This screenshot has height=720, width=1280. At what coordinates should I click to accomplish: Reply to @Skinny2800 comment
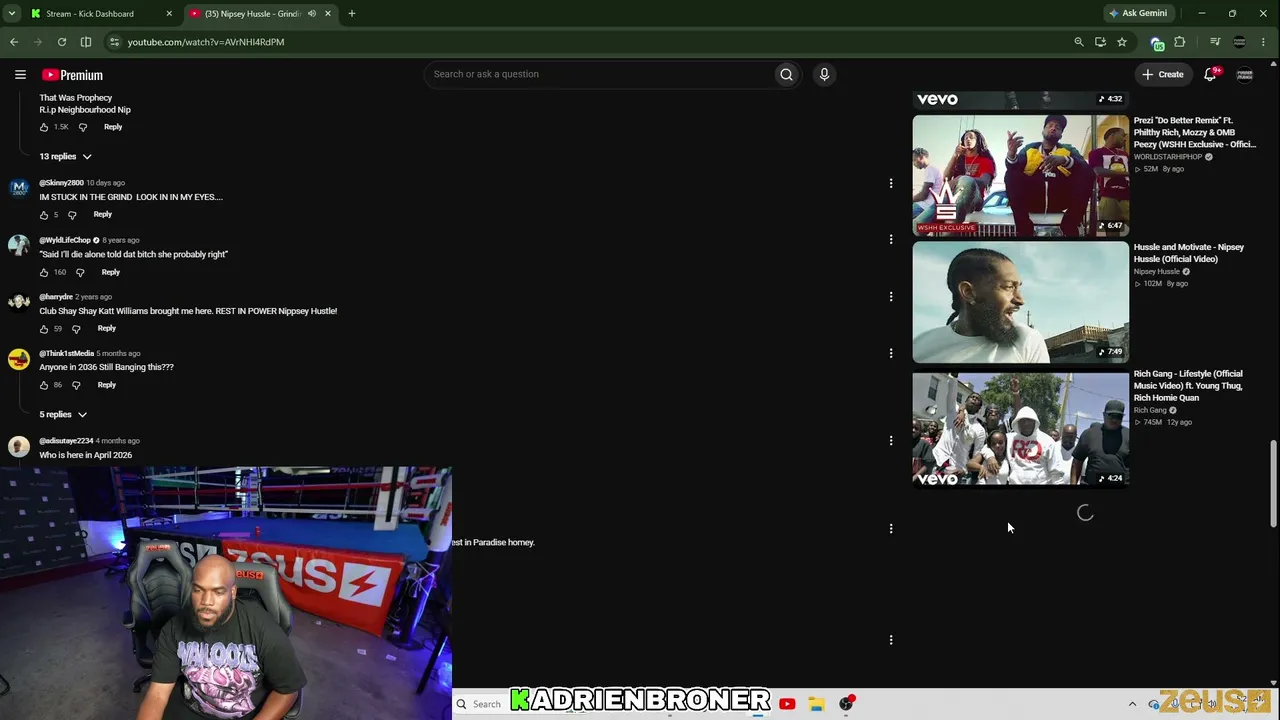103,214
